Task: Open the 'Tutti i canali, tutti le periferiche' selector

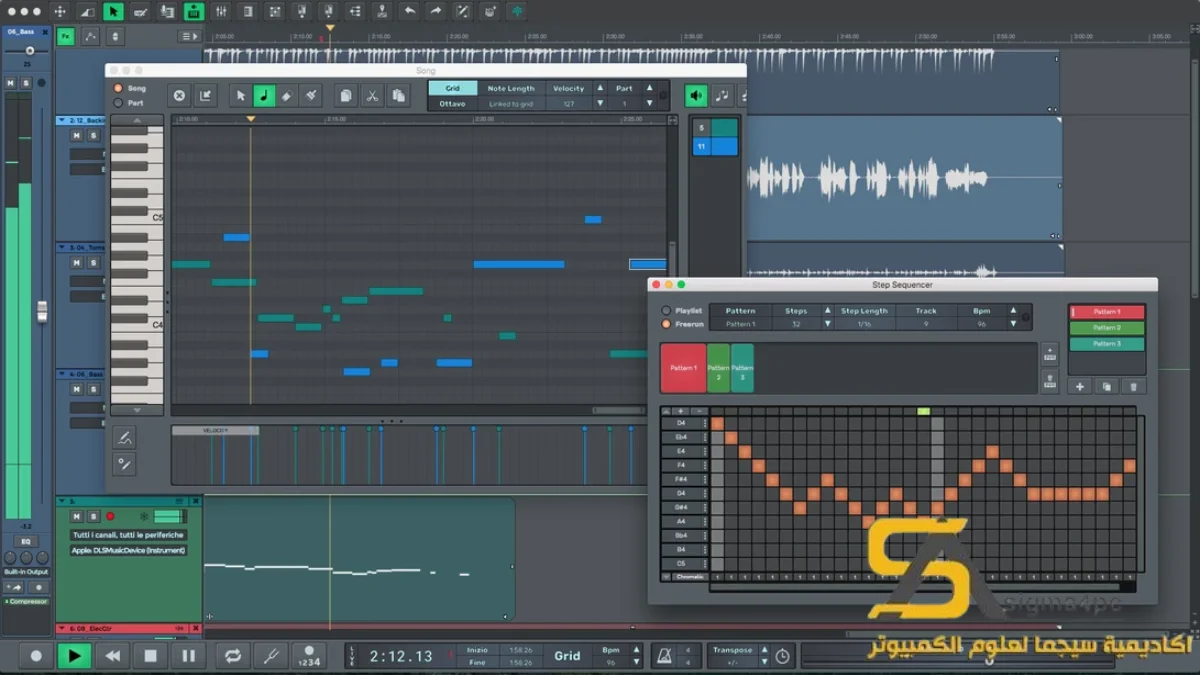Action: click(128, 535)
